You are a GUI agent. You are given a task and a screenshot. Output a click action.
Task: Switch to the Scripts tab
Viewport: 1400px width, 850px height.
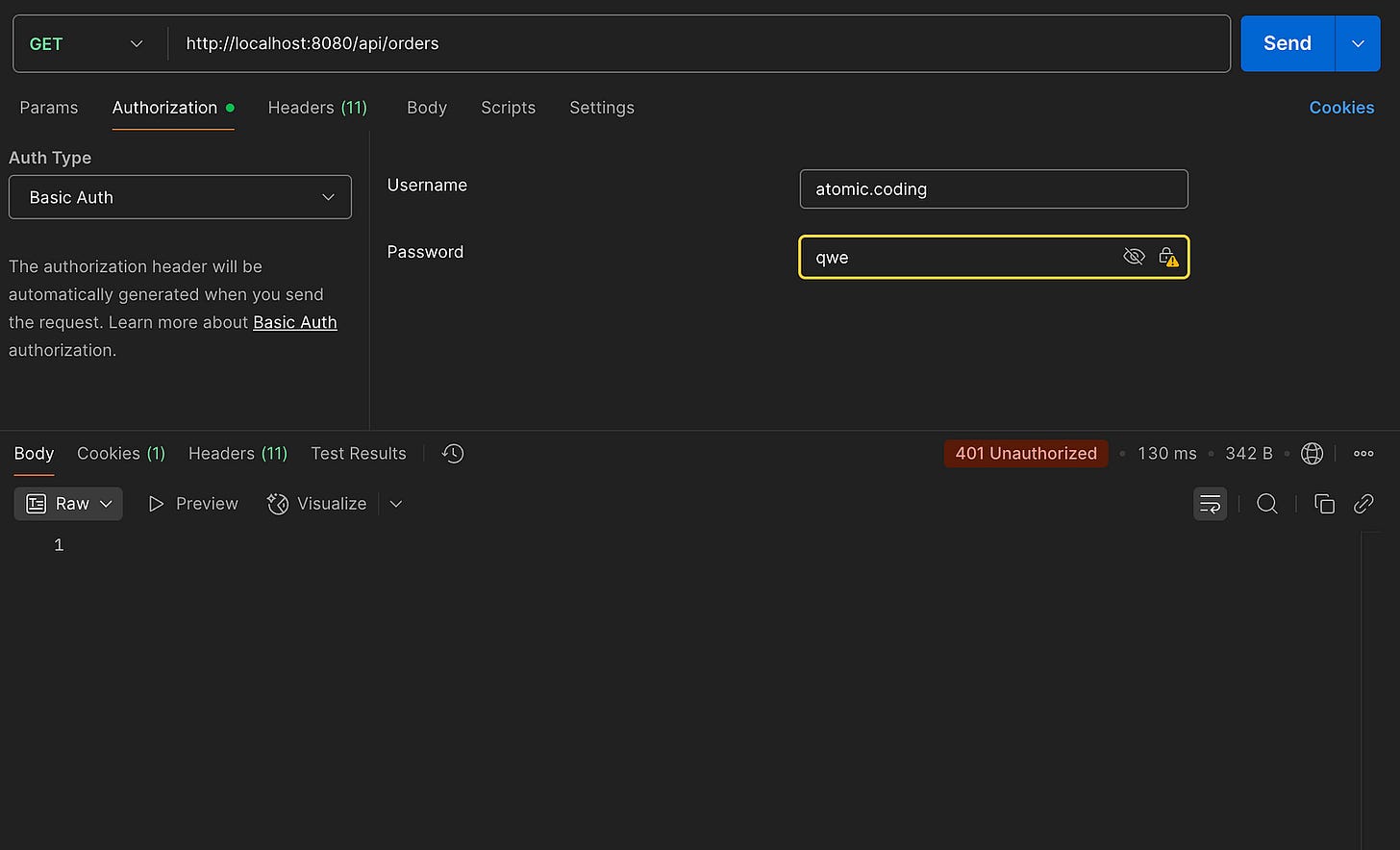tap(508, 108)
